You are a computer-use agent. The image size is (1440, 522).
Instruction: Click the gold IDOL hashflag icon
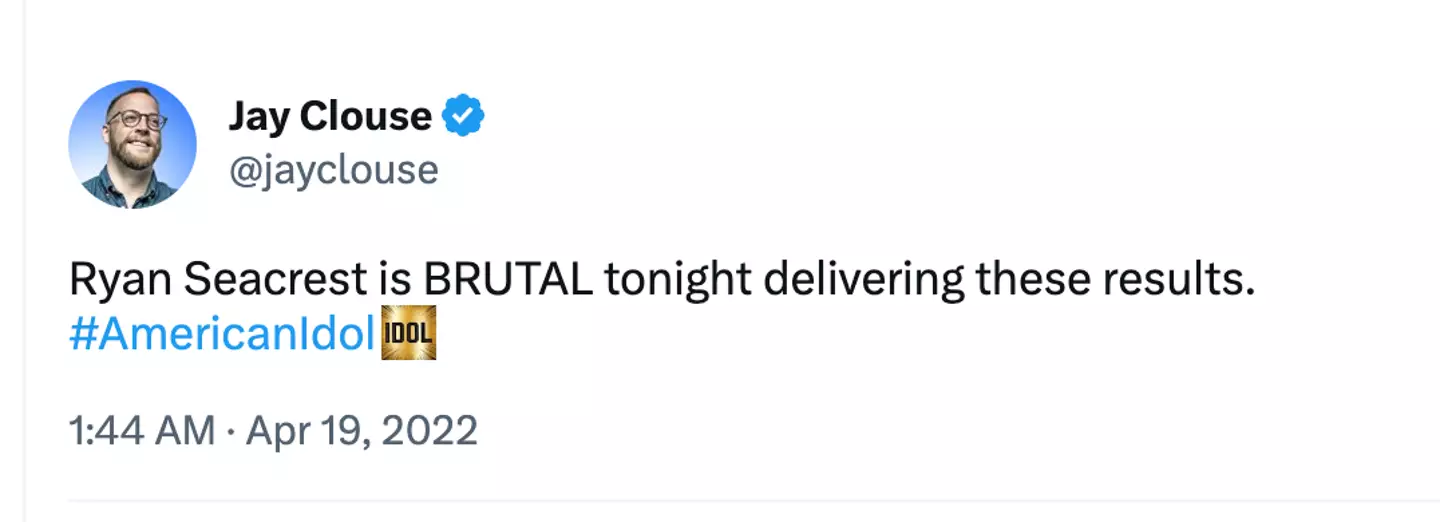(409, 335)
